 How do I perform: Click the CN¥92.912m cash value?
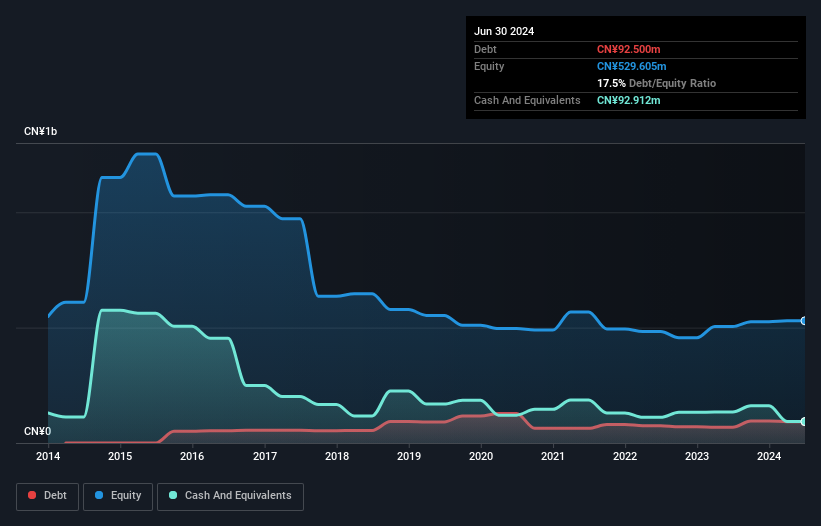[628, 100]
